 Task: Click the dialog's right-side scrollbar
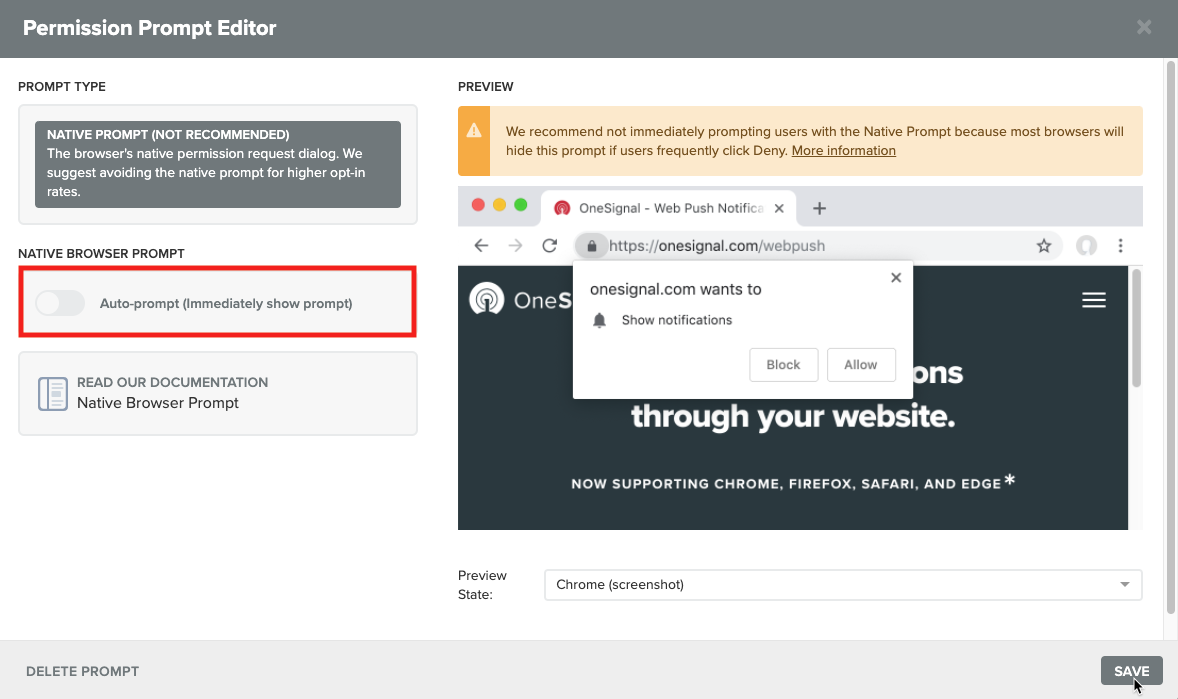click(x=1170, y=338)
